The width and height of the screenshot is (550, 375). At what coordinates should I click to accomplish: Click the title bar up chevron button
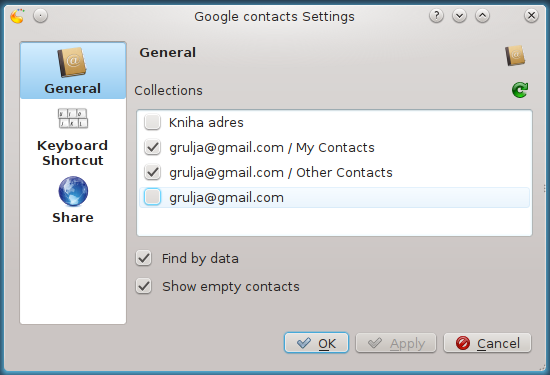pyautogui.click(x=483, y=16)
